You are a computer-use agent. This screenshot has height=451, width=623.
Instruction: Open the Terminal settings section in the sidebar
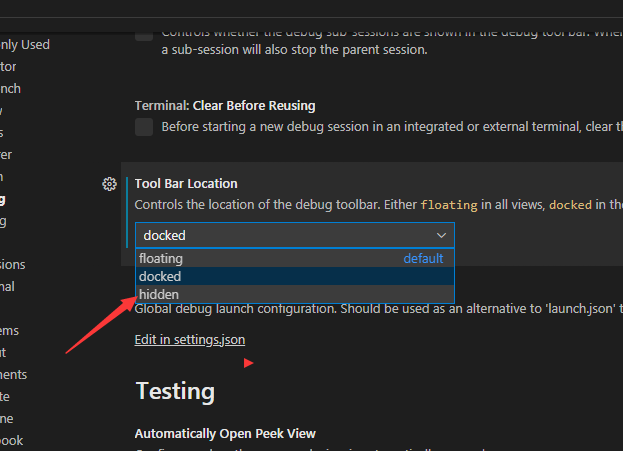[8, 286]
